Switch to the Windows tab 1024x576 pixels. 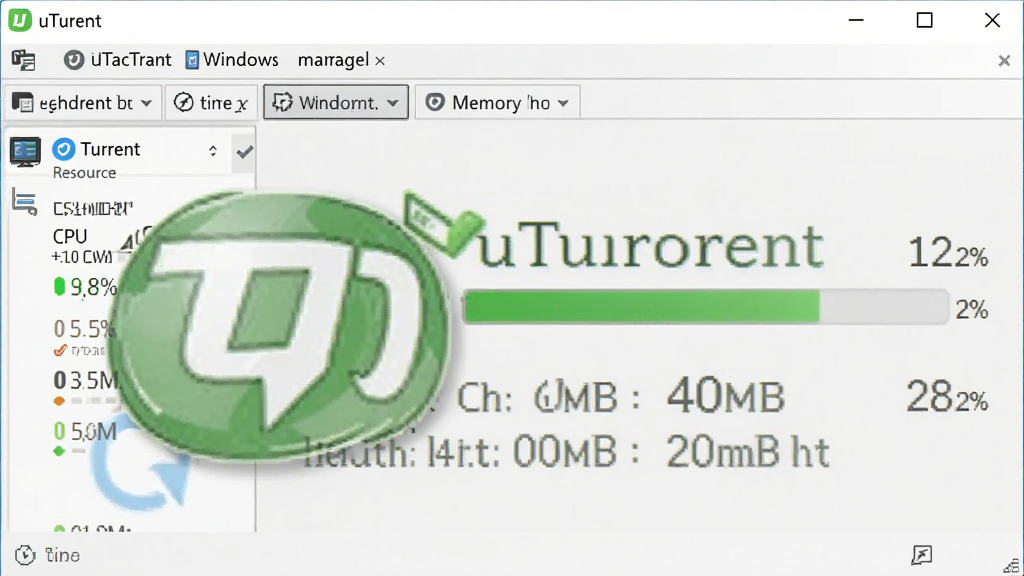click(x=232, y=60)
